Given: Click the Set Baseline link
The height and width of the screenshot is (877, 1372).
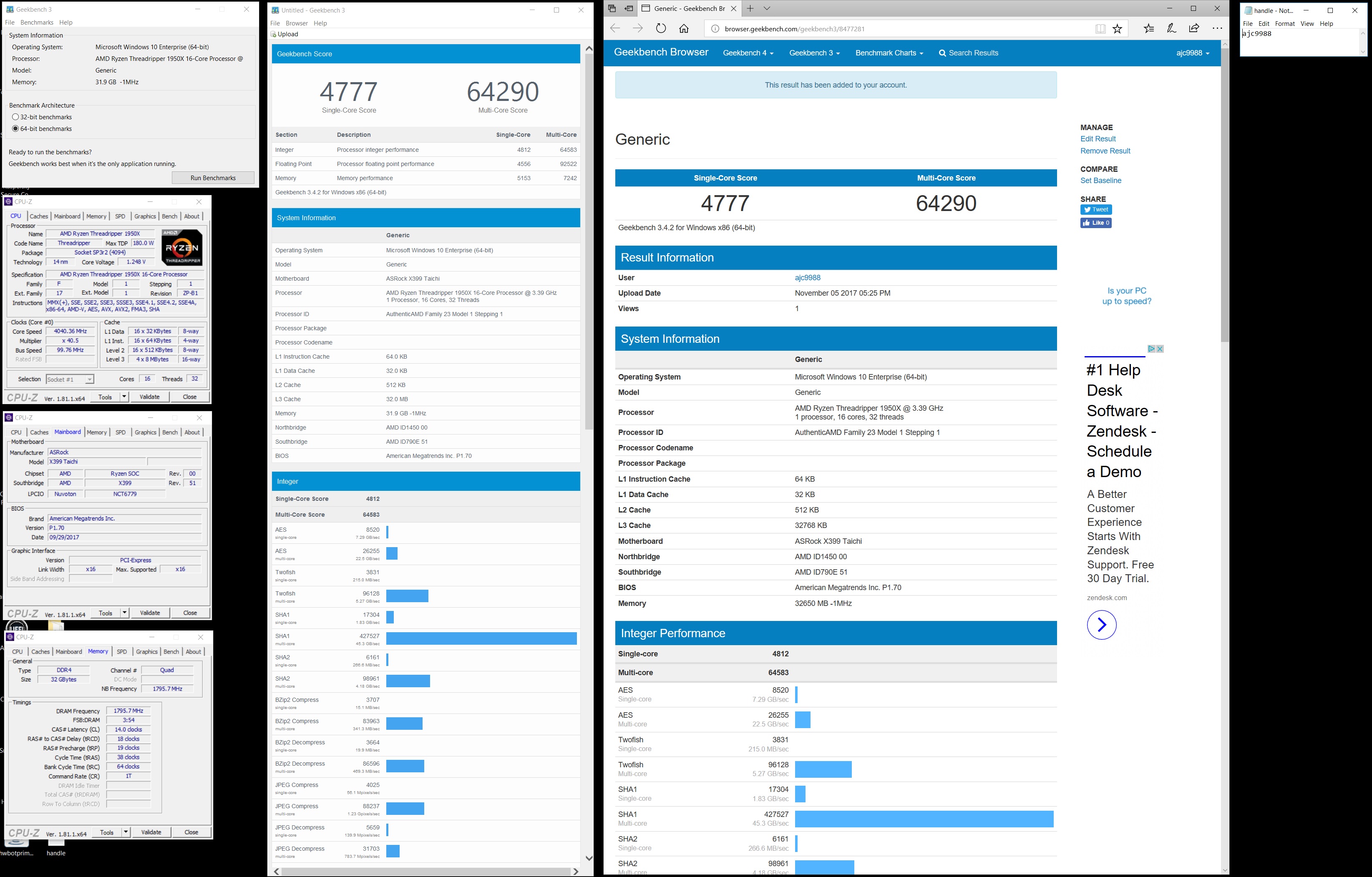Looking at the screenshot, I should click(x=1100, y=181).
